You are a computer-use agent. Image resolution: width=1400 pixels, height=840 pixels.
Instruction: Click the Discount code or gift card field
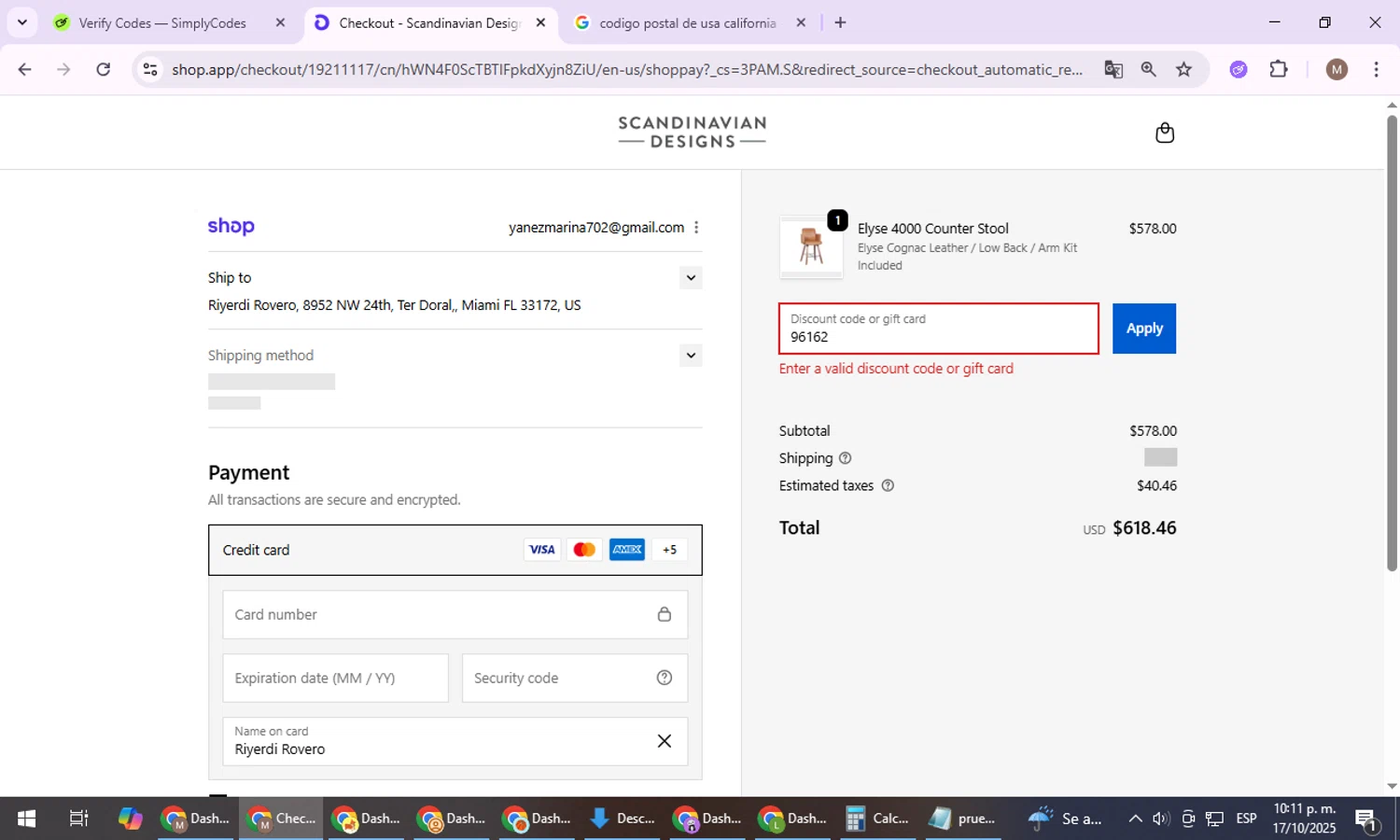(x=939, y=329)
